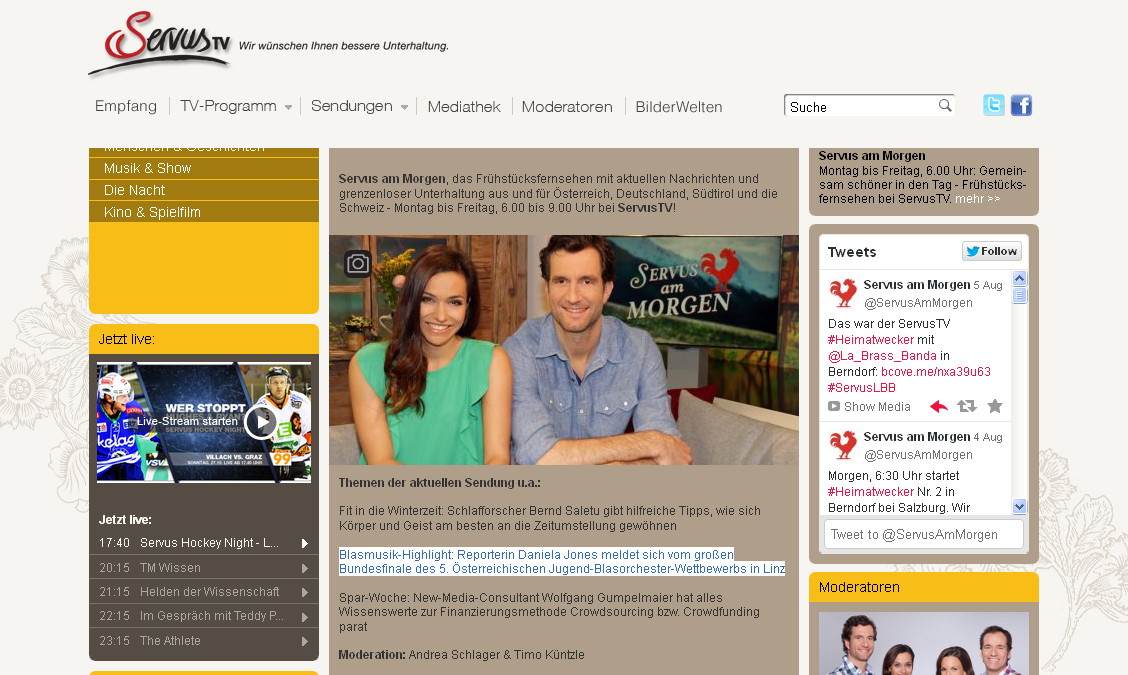1128x675 pixels.
Task: Click the Moderatoren group photo
Action: pyautogui.click(x=924, y=643)
